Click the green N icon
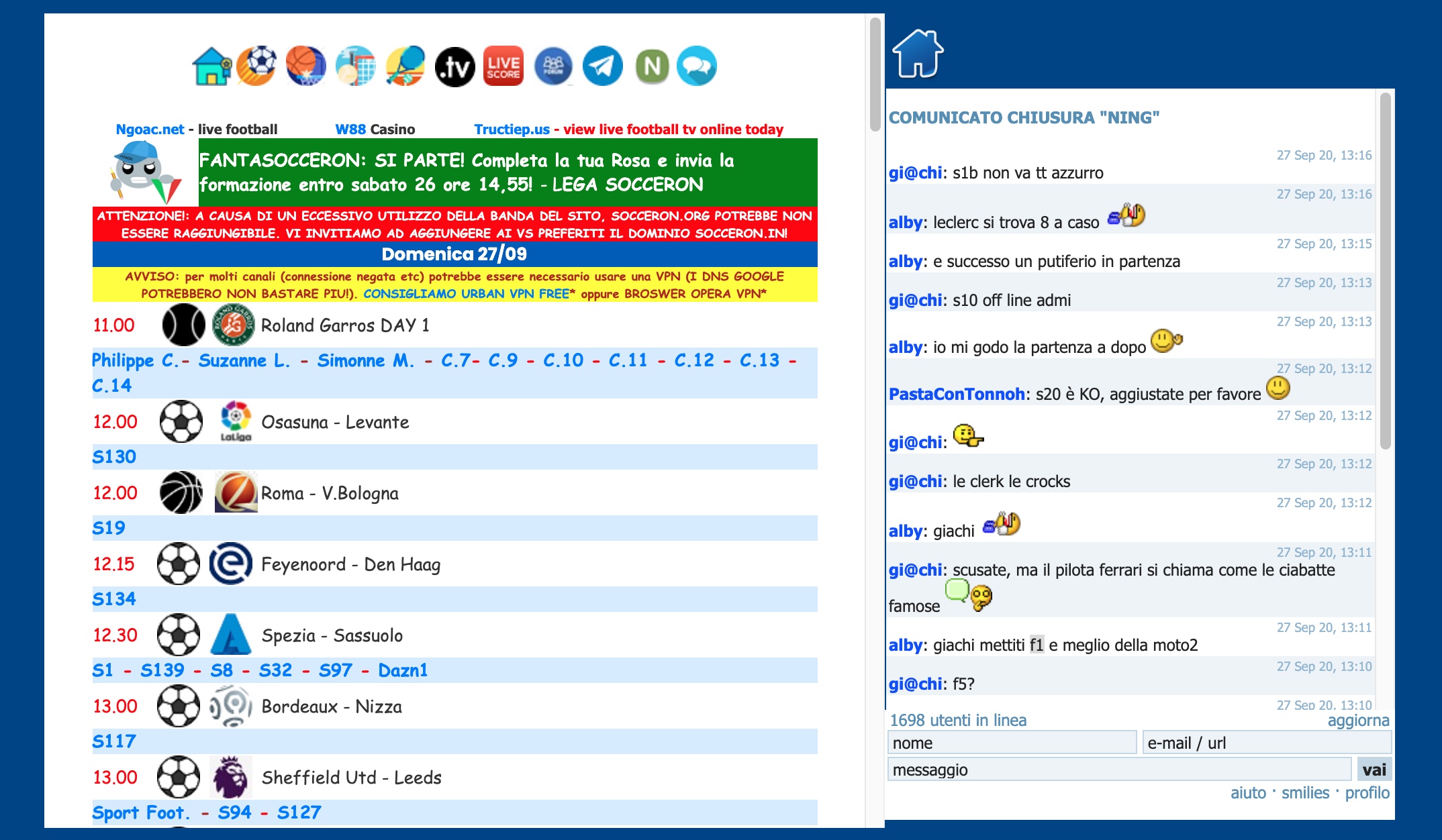The image size is (1442, 840). click(652, 66)
